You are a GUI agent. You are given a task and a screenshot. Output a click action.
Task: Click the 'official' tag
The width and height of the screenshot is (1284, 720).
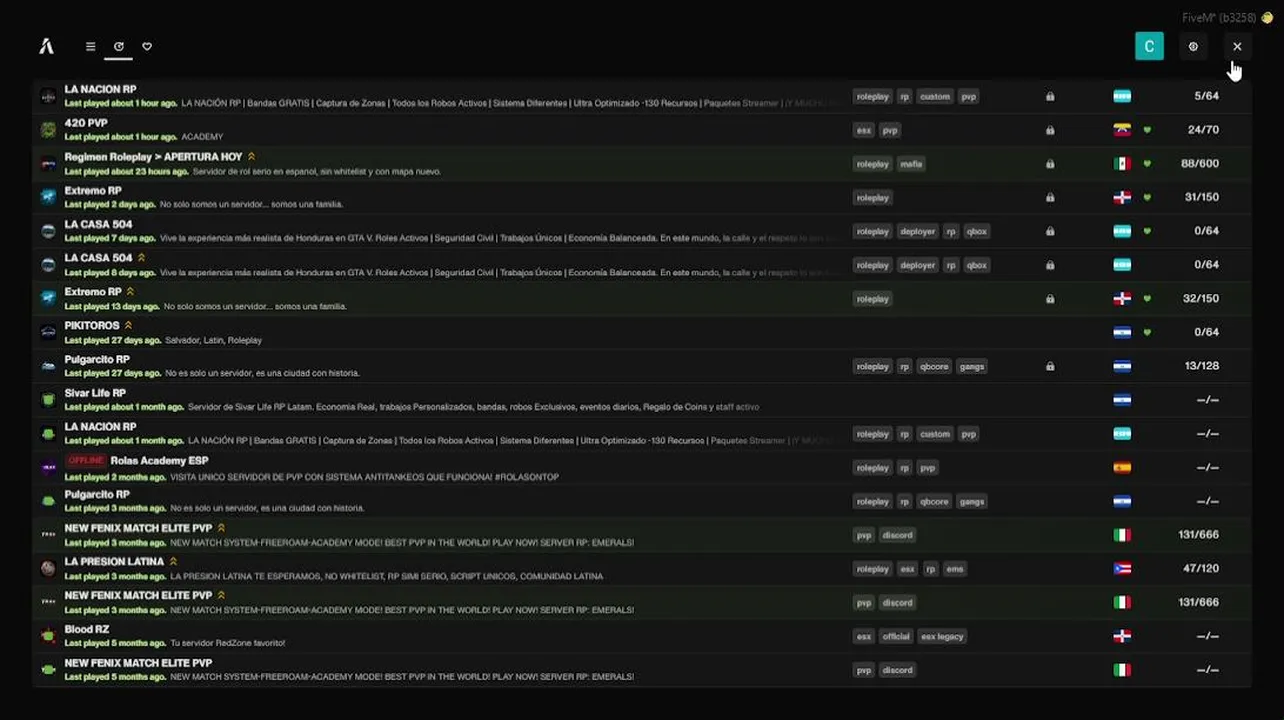pos(896,636)
